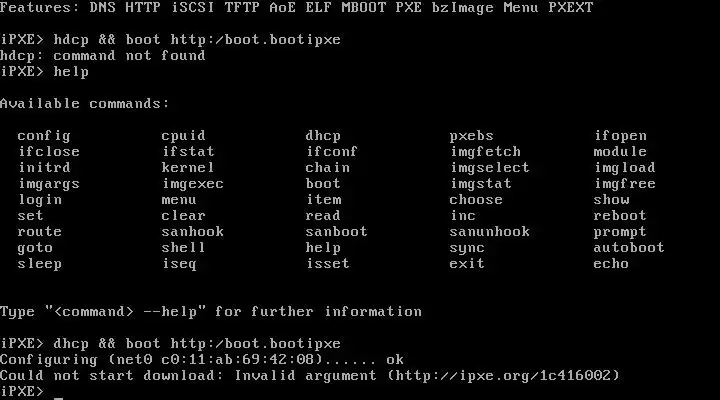Viewport: 720px width, 400px height.
Task: Click the 'kernel' command text
Action: [188, 168]
